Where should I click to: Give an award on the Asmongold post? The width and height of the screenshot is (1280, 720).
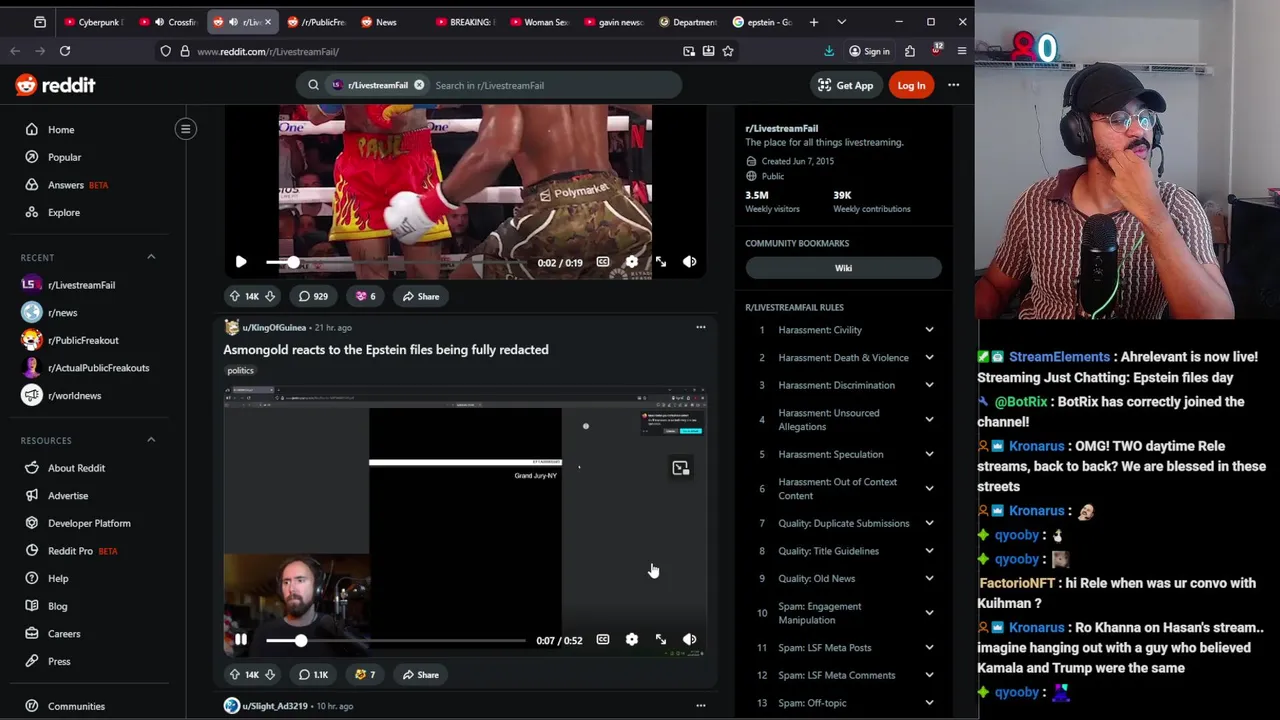(x=365, y=675)
